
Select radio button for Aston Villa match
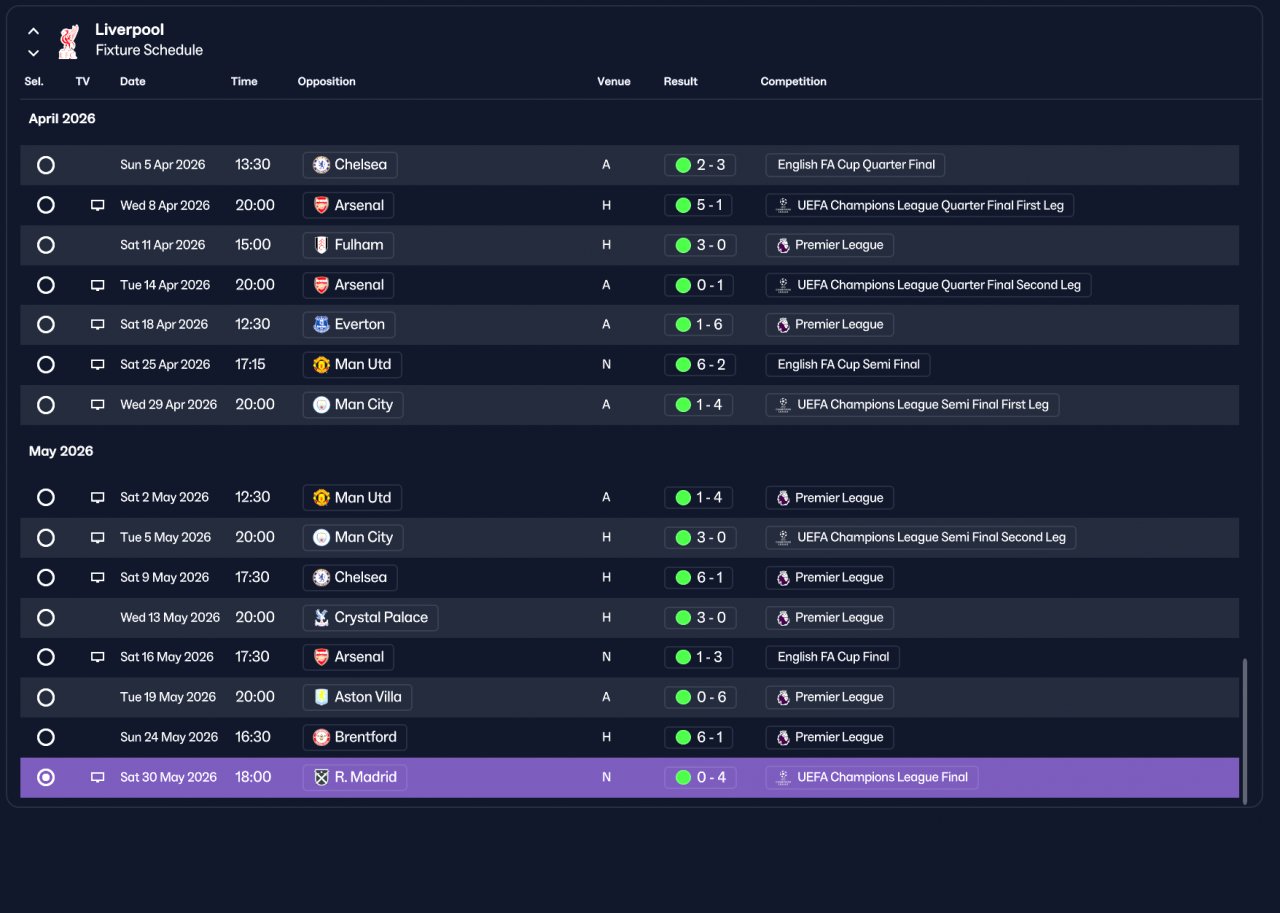[46, 697]
